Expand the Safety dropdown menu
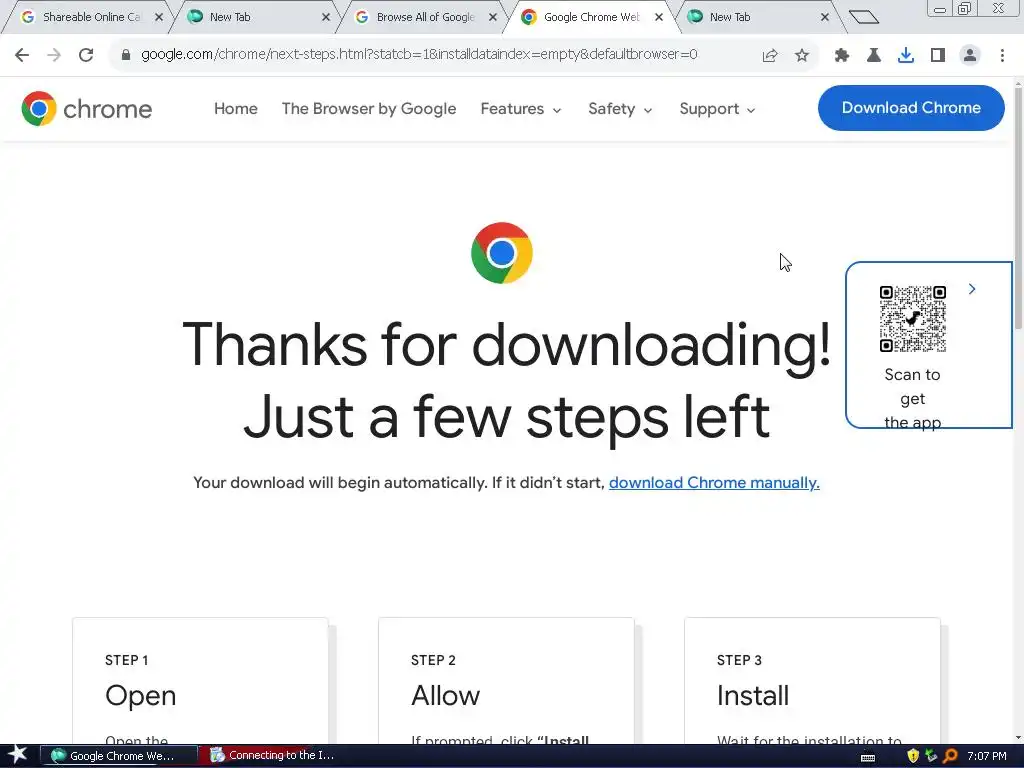 coord(620,108)
